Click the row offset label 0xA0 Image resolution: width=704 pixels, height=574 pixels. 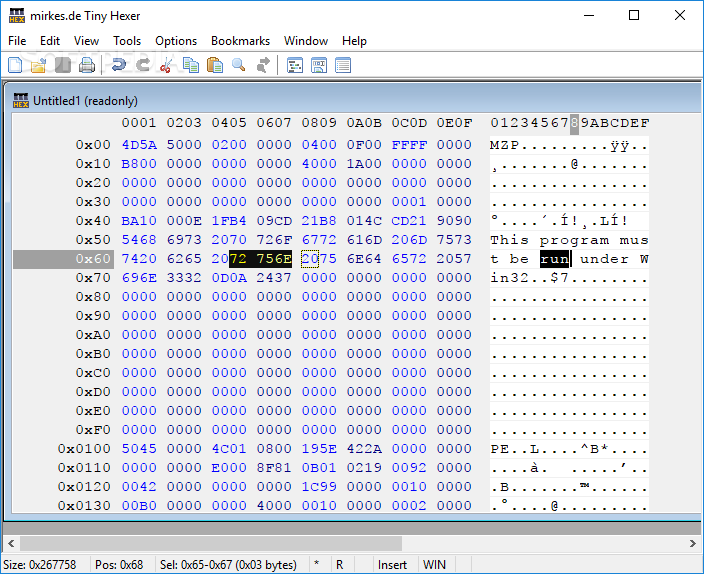pyautogui.click(x=93, y=335)
